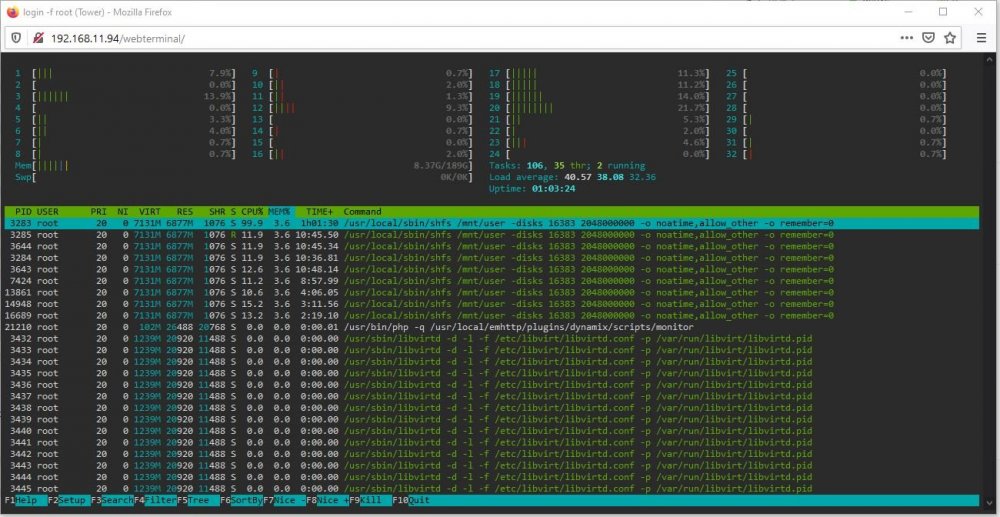
Task: Click CPU 19 meter showing 14.0%
Action: [x=599, y=96]
